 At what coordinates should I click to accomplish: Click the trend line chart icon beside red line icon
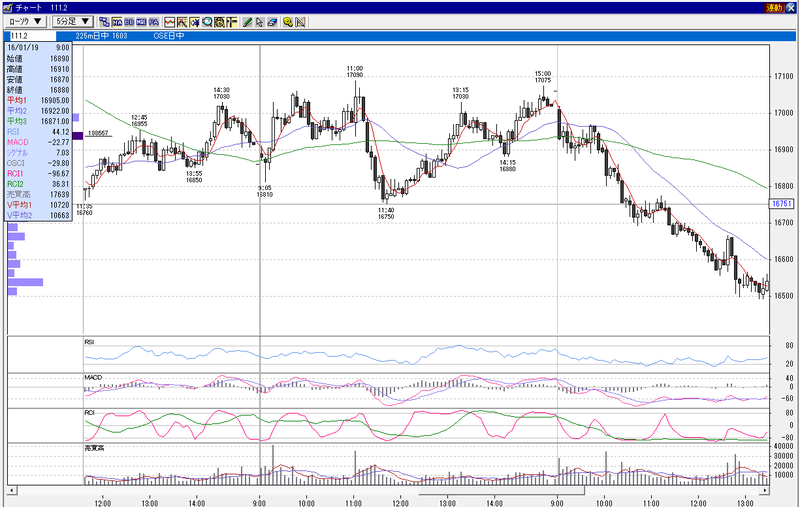click(x=182, y=22)
